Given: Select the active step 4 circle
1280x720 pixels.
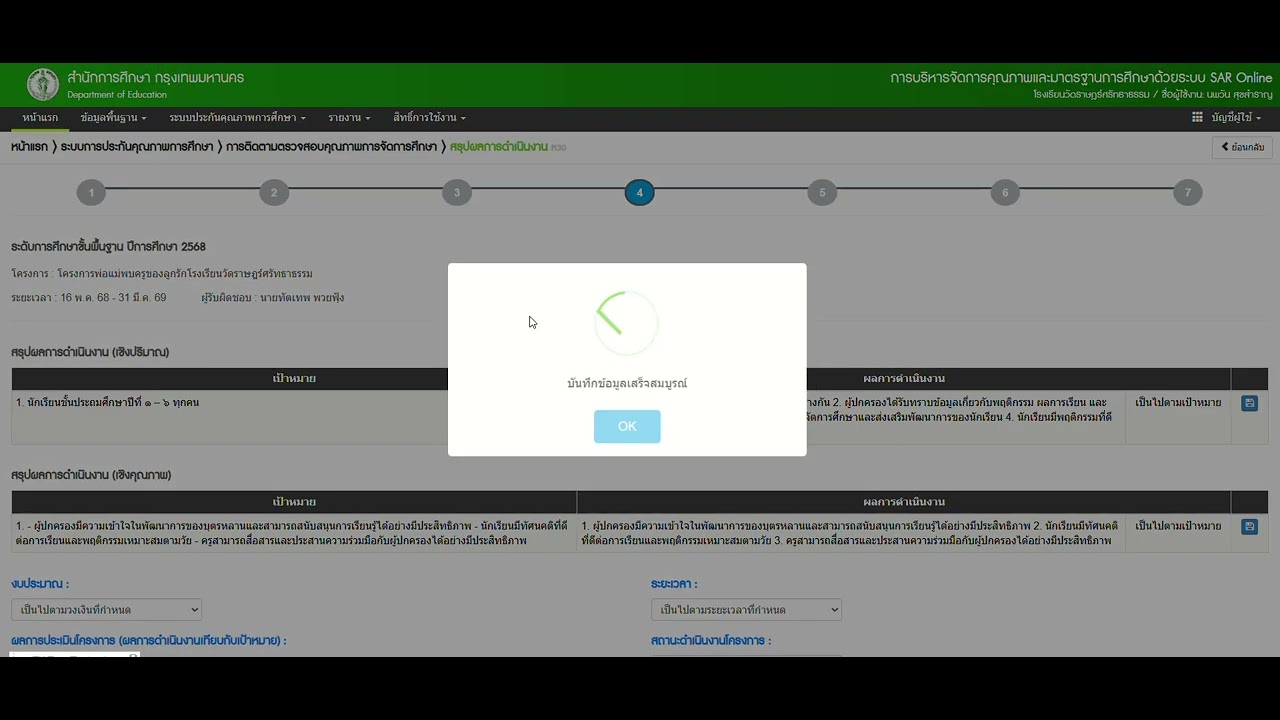Looking at the screenshot, I should 640,193.
